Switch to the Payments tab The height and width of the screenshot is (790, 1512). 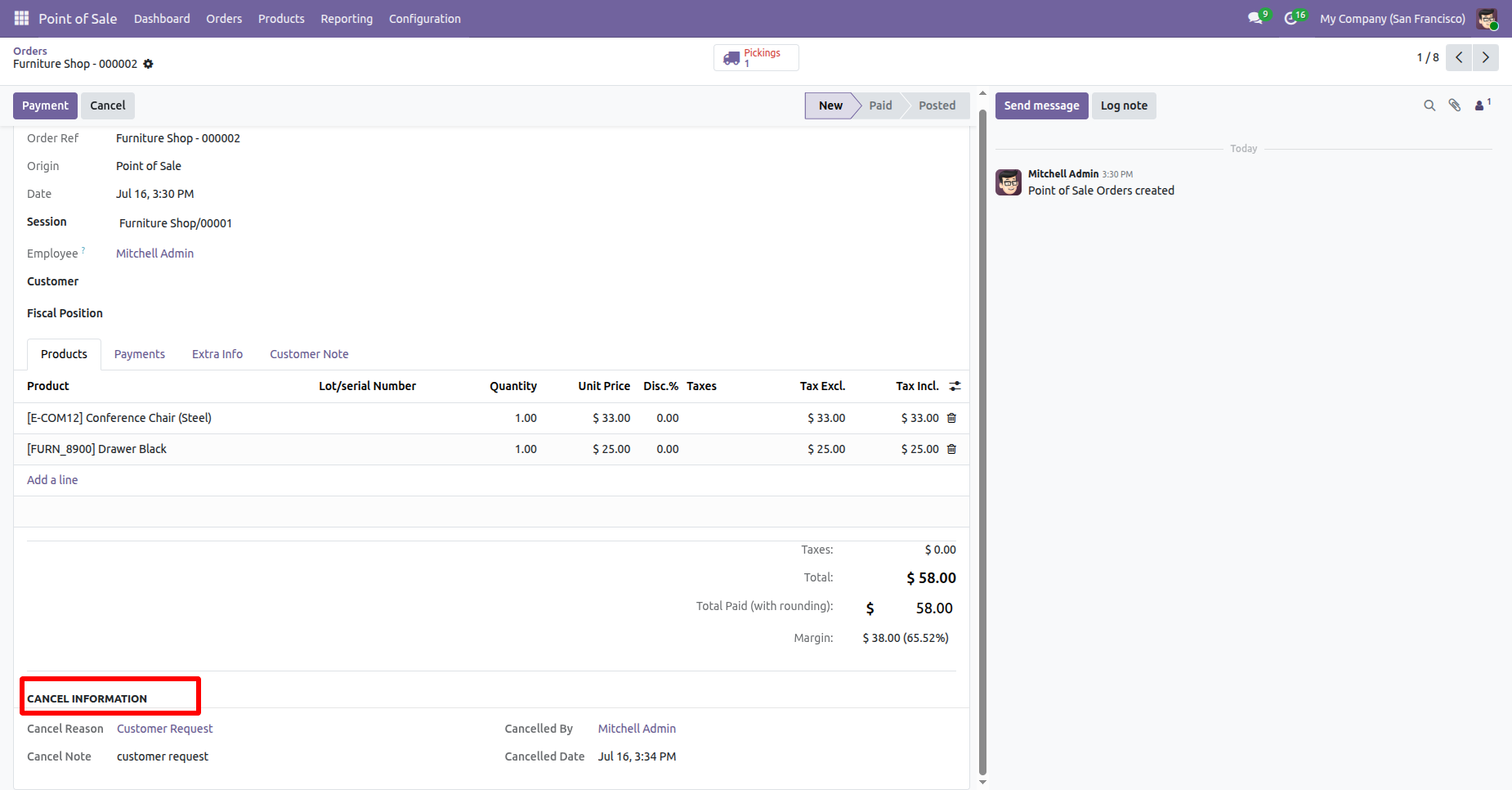point(140,354)
